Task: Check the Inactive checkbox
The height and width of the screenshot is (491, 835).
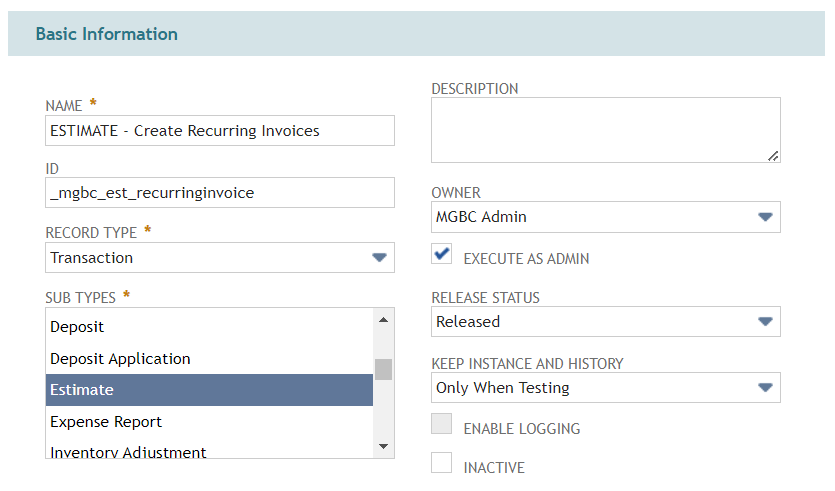Action: [x=441, y=463]
